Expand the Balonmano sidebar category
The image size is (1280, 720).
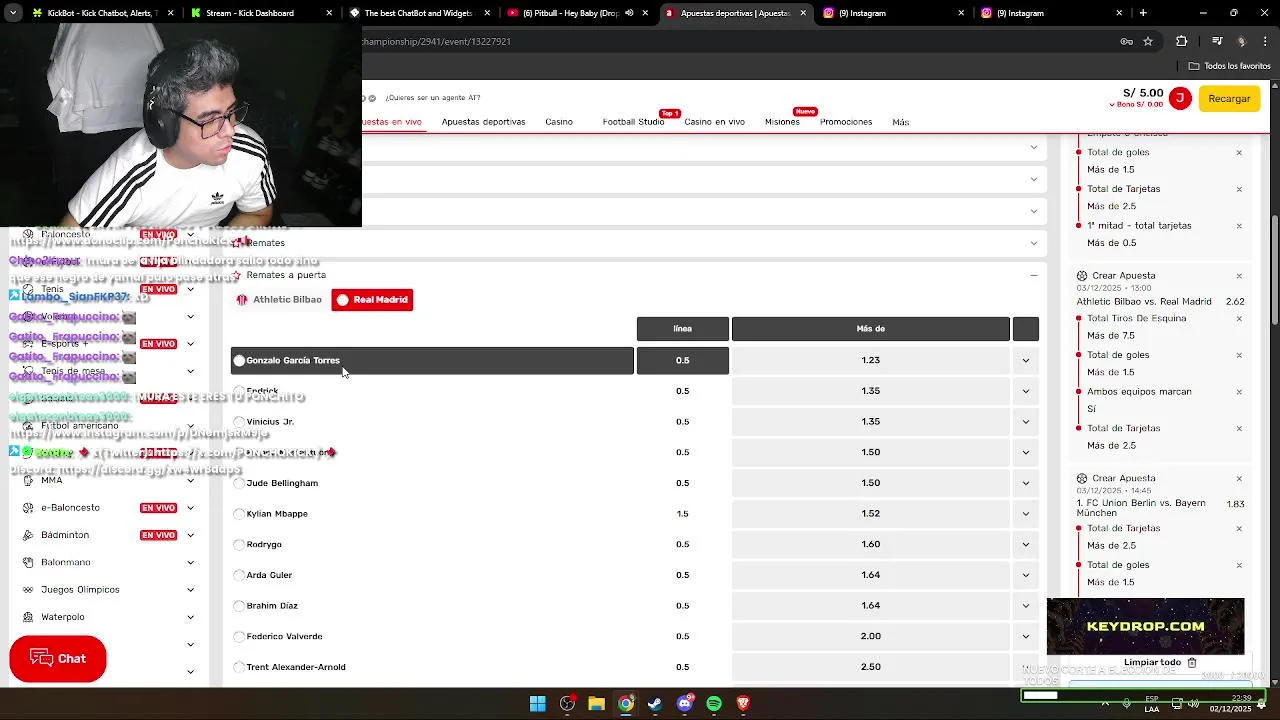[x=190, y=562]
